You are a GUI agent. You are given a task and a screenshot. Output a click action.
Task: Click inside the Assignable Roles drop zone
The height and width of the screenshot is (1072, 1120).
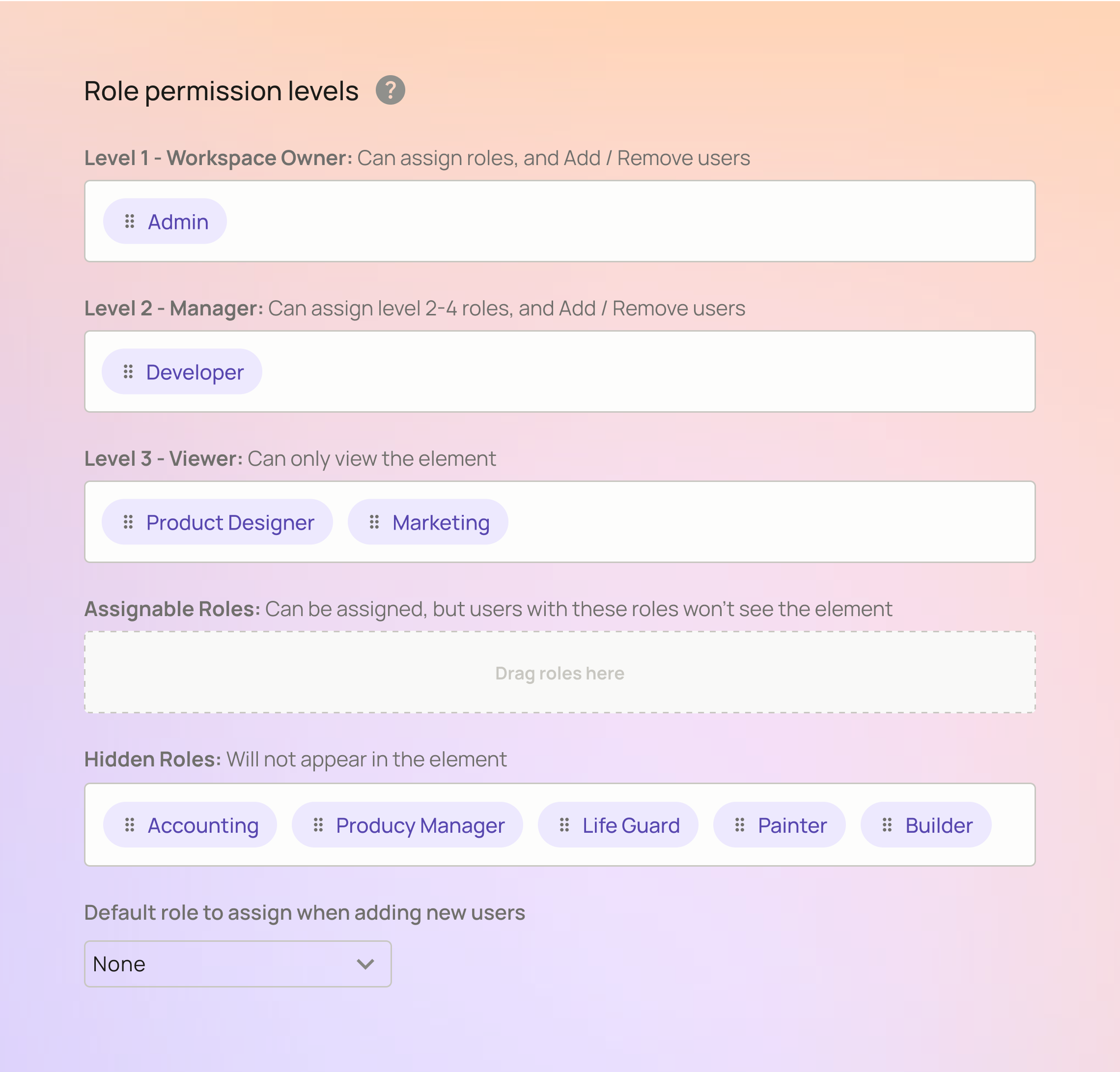[x=560, y=672]
